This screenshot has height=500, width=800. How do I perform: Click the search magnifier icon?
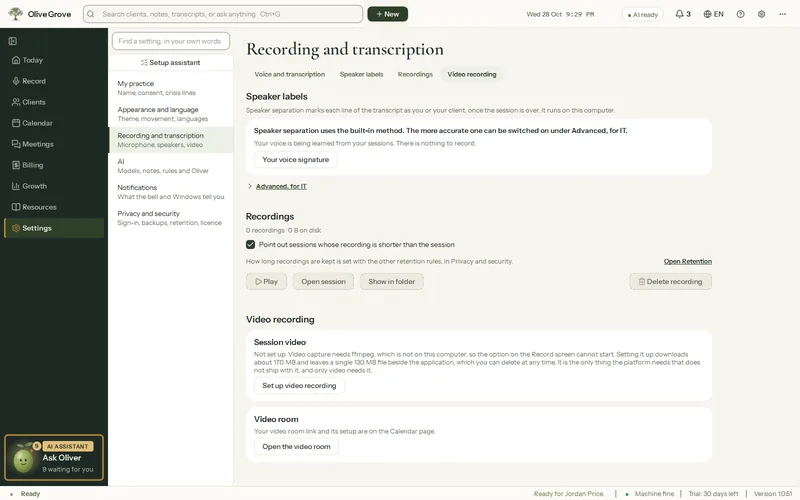[90, 14]
